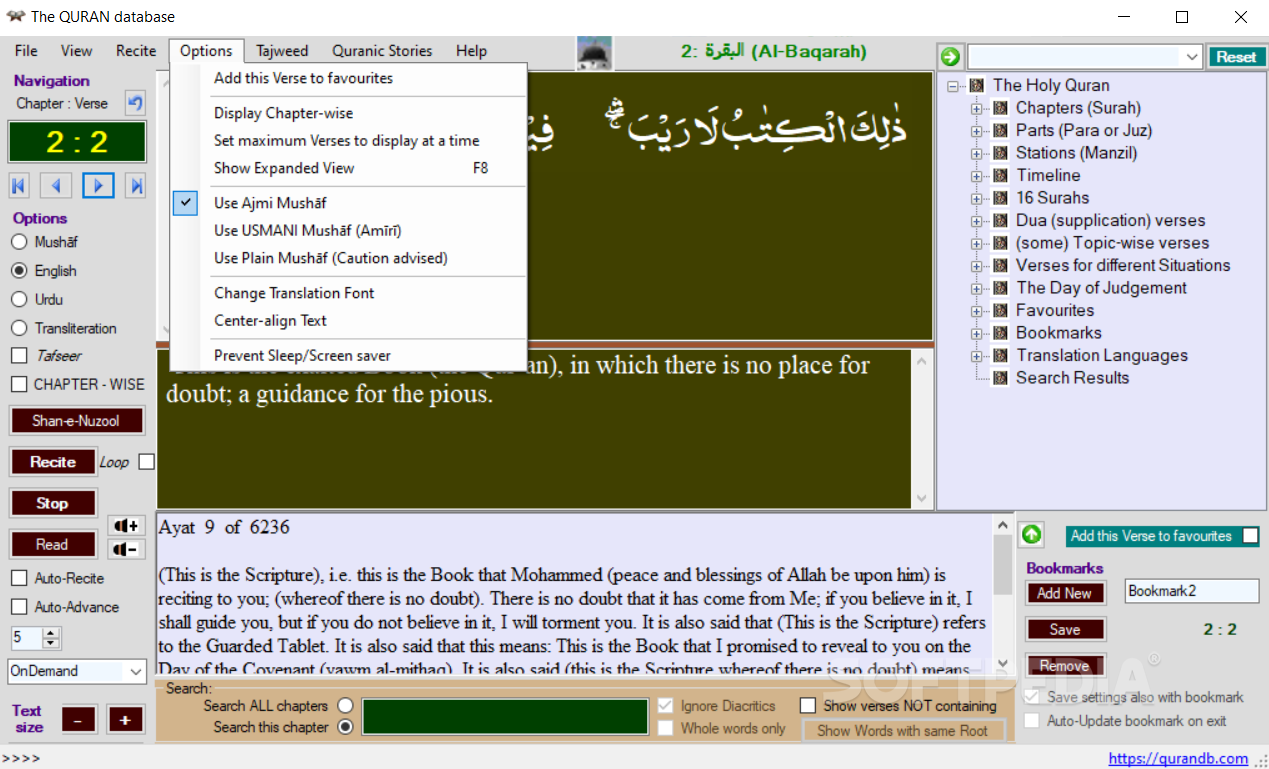The height and width of the screenshot is (769, 1269).
Task: Enable the Tafseer checkbox
Action: pos(19,356)
